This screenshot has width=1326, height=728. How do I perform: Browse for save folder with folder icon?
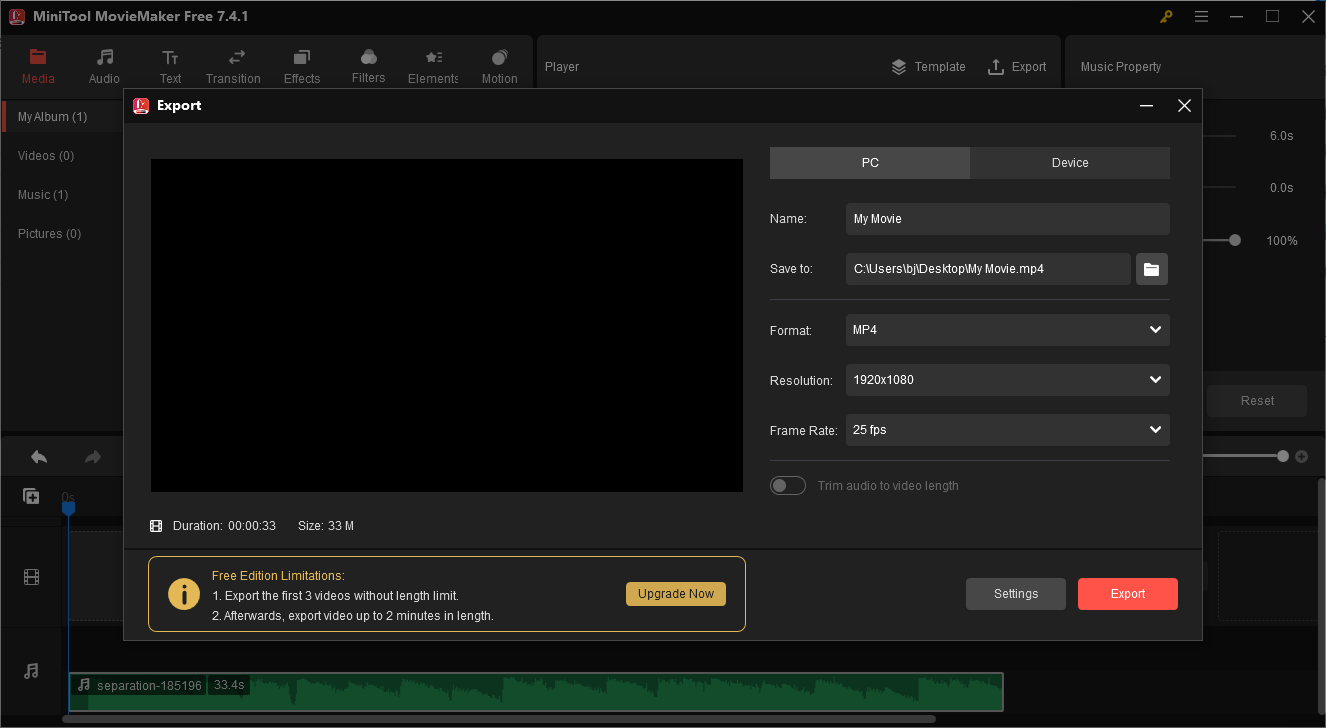click(1152, 269)
